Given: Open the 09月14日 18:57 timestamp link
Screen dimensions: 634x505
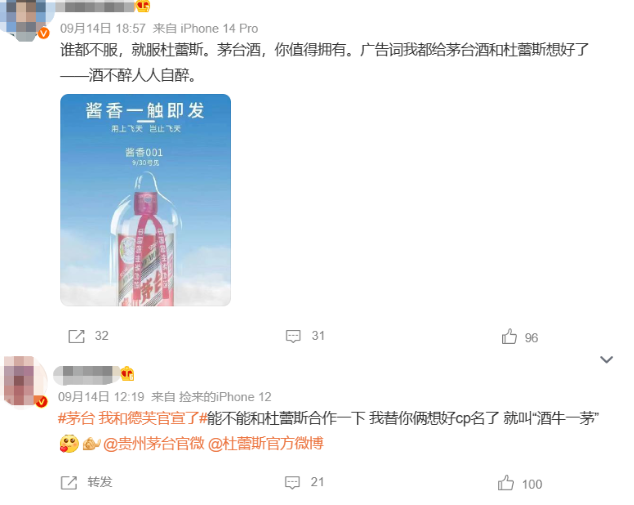Looking at the screenshot, I should (x=103, y=28).
